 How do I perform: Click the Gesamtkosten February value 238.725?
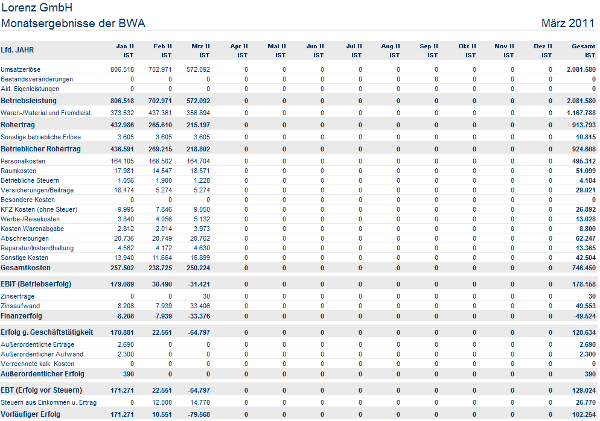160,268
